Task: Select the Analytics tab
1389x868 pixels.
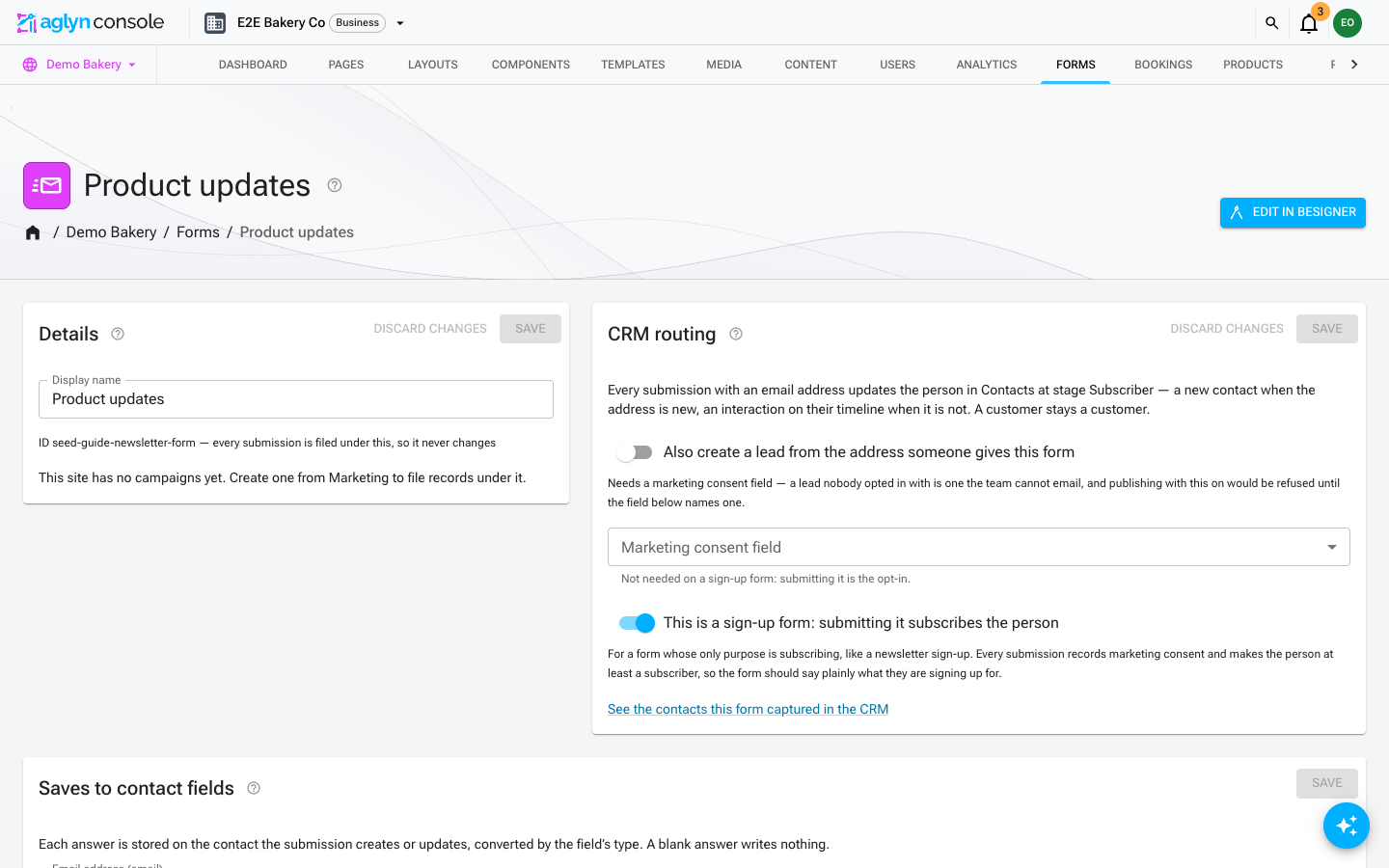Action: (x=987, y=65)
